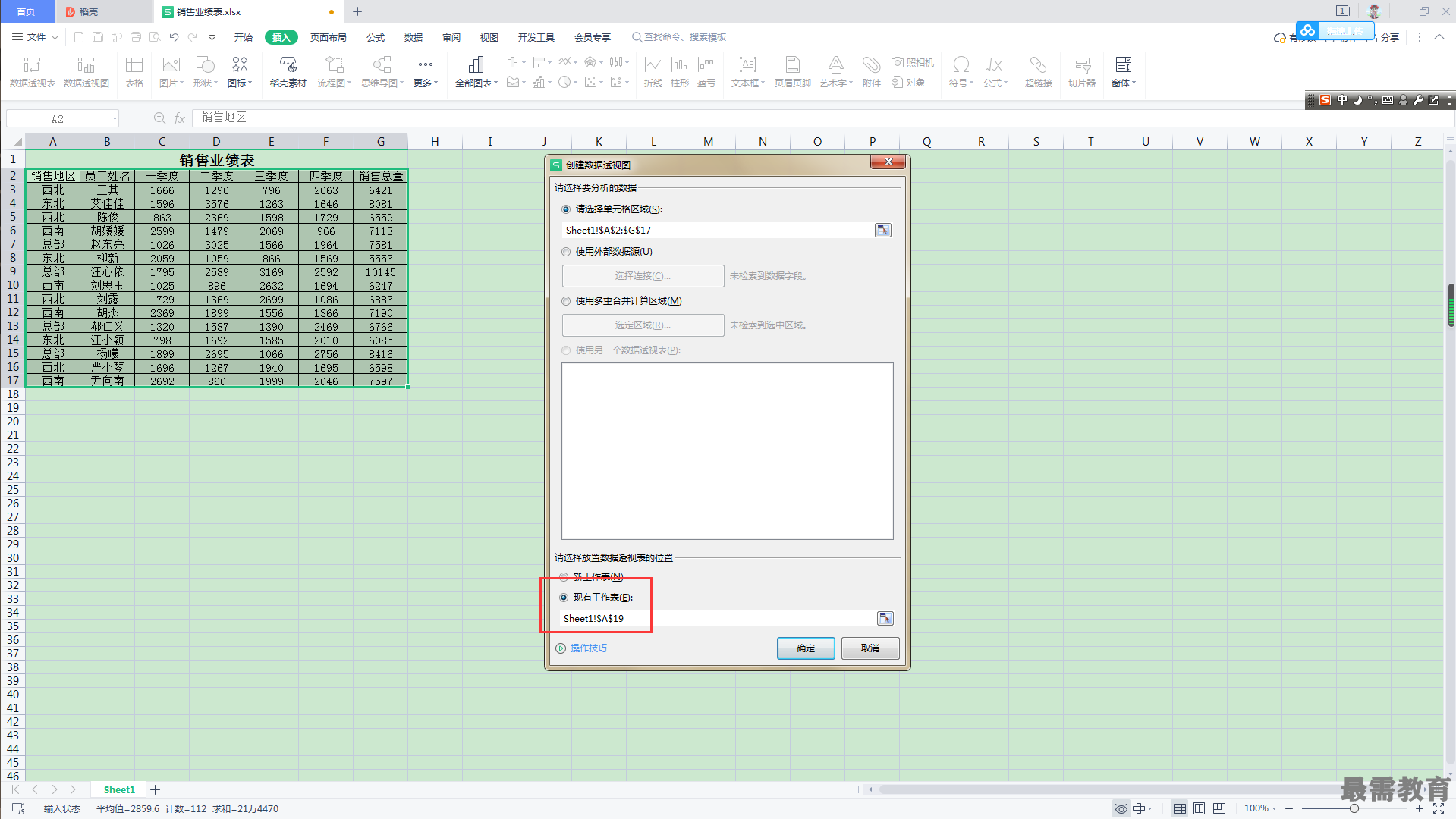The image size is (1456, 819).
Task: Insert a table via 表格 icon
Action: point(134,72)
